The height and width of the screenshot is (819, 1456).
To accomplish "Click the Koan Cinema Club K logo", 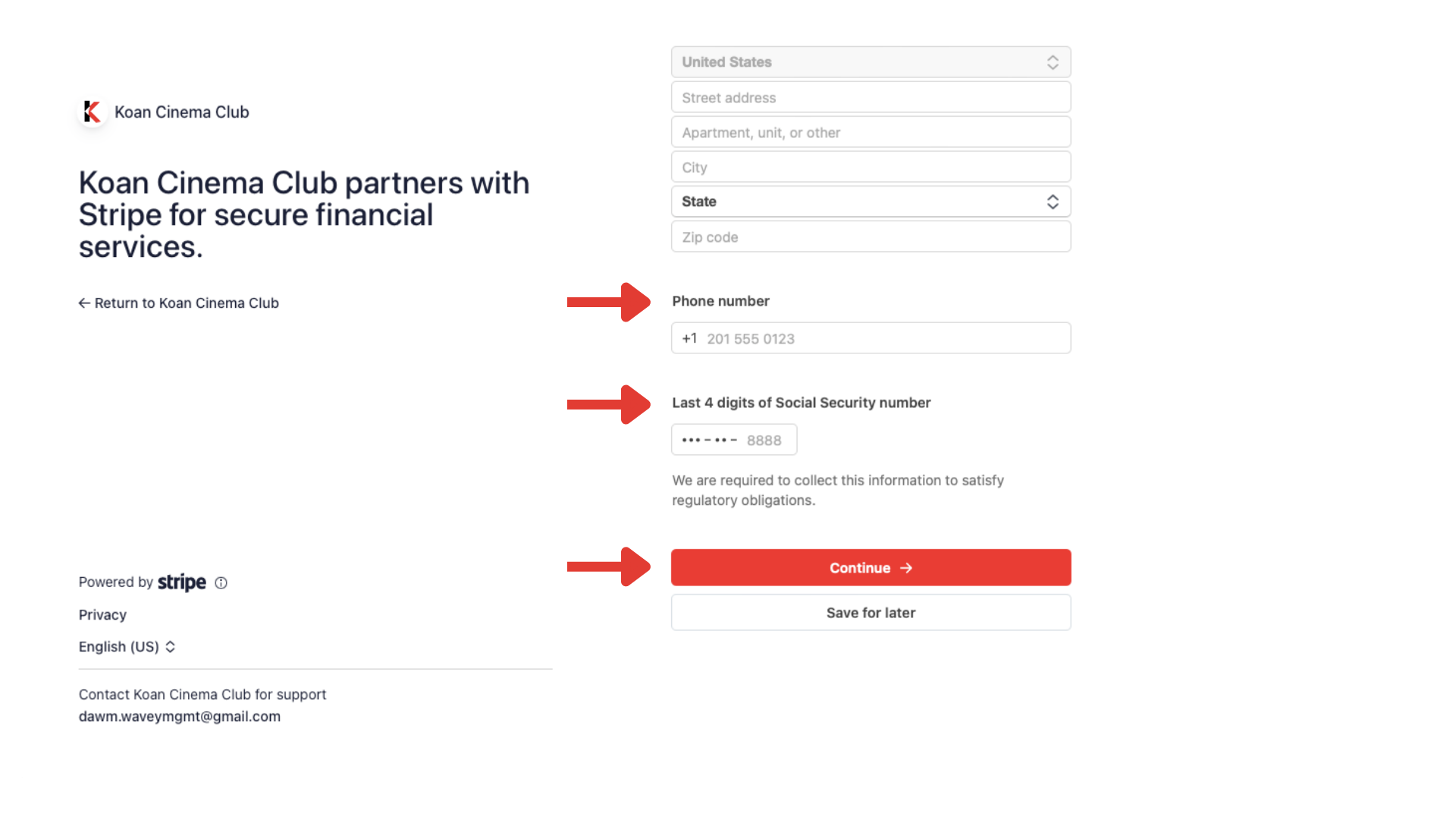I will click(x=93, y=111).
